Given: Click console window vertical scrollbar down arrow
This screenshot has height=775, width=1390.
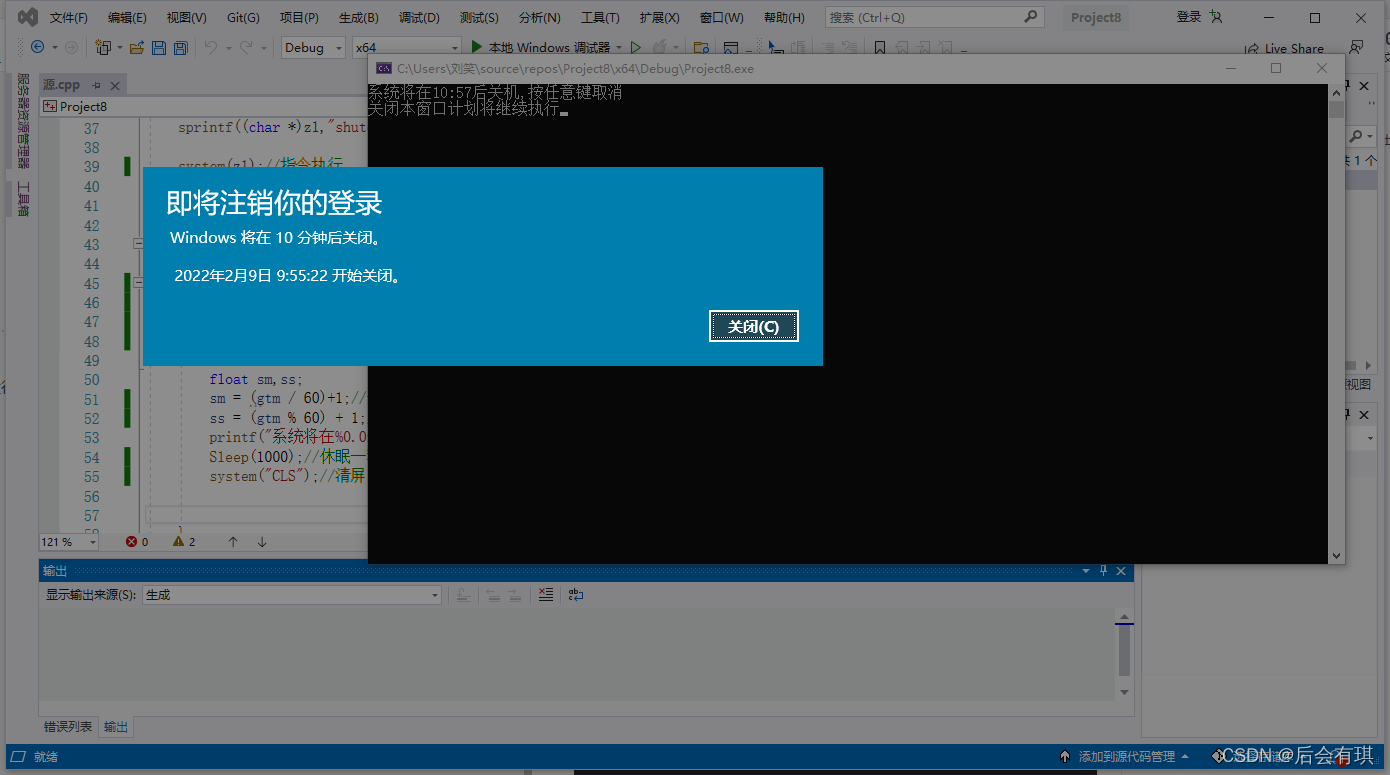Looking at the screenshot, I should pyautogui.click(x=1336, y=555).
